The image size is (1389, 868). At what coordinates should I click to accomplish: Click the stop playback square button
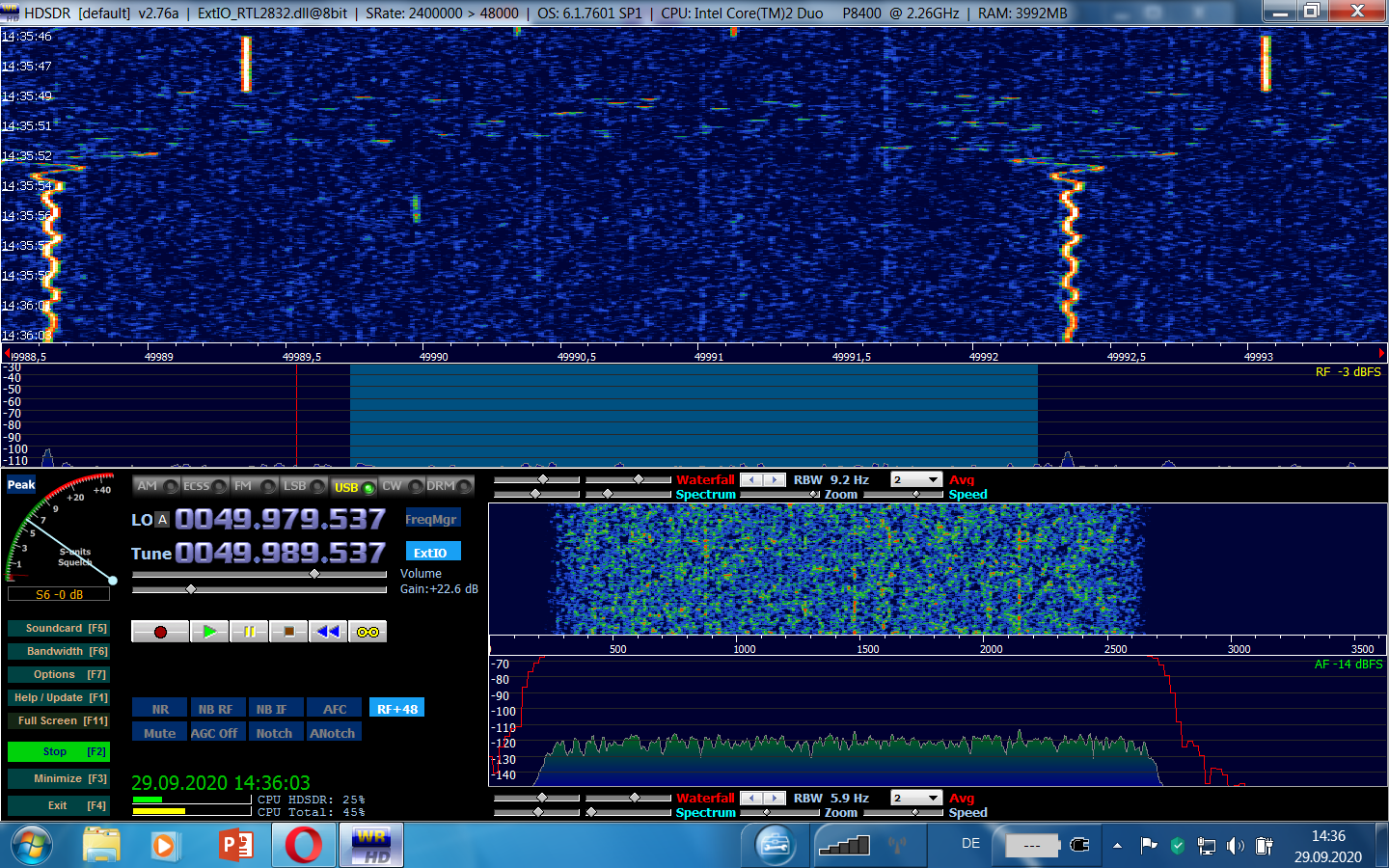pos(288,632)
